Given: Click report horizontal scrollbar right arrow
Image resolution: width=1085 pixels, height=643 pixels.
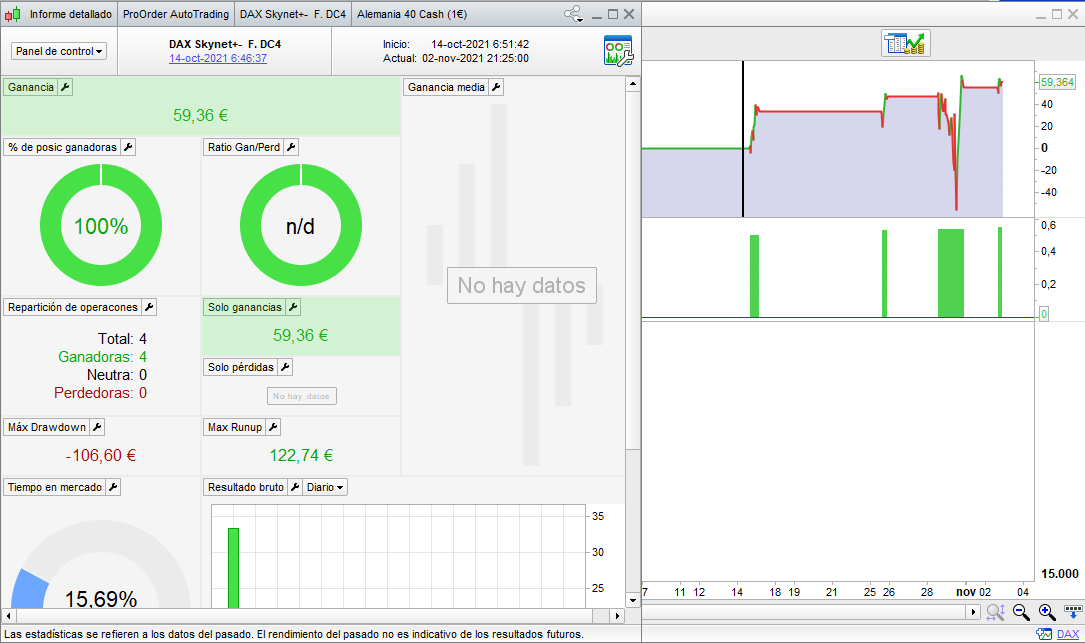Looking at the screenshot, I should [618, 615].
